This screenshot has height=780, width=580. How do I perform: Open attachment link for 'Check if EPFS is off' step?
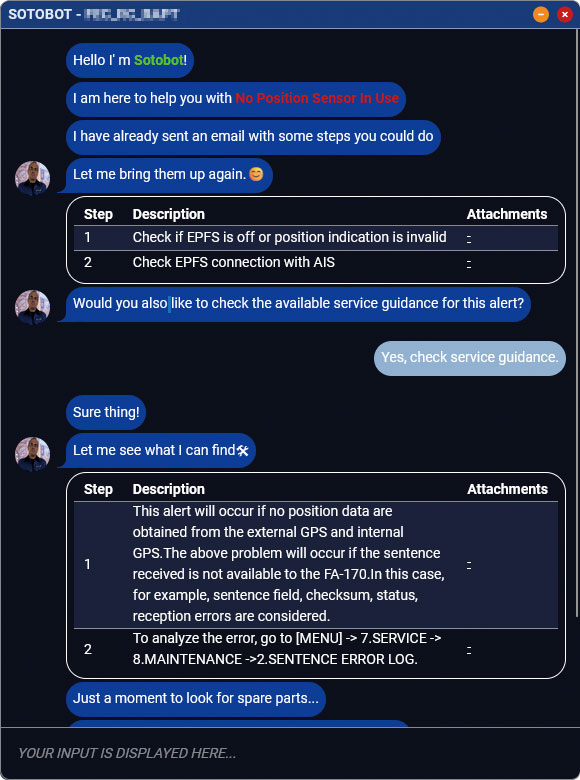coord(469,238)
